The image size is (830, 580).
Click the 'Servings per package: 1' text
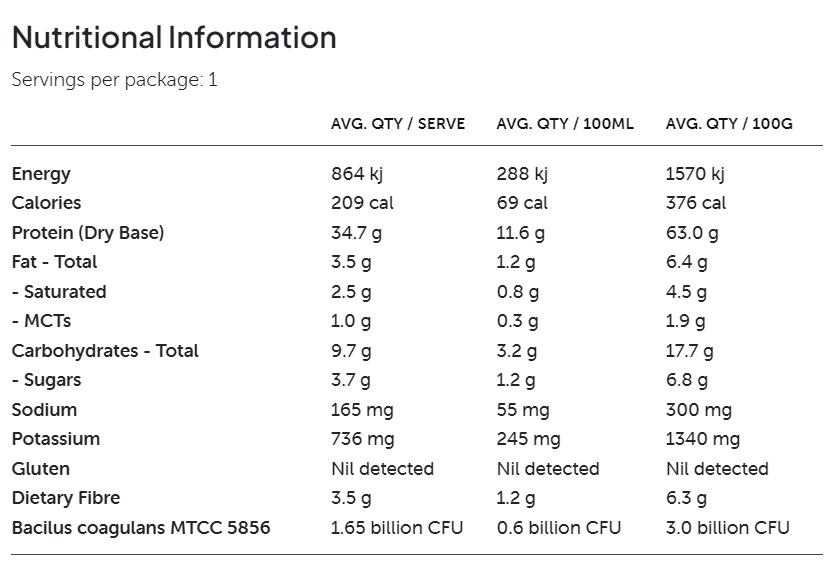pyautogui.click(x=114, y=80)
